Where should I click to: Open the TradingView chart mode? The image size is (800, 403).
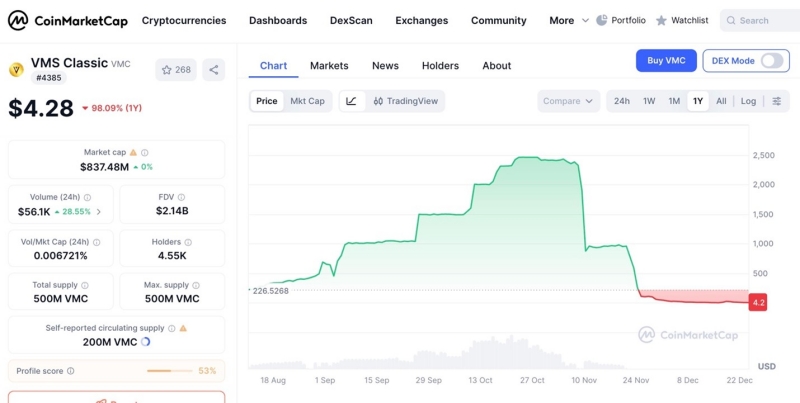405,101
